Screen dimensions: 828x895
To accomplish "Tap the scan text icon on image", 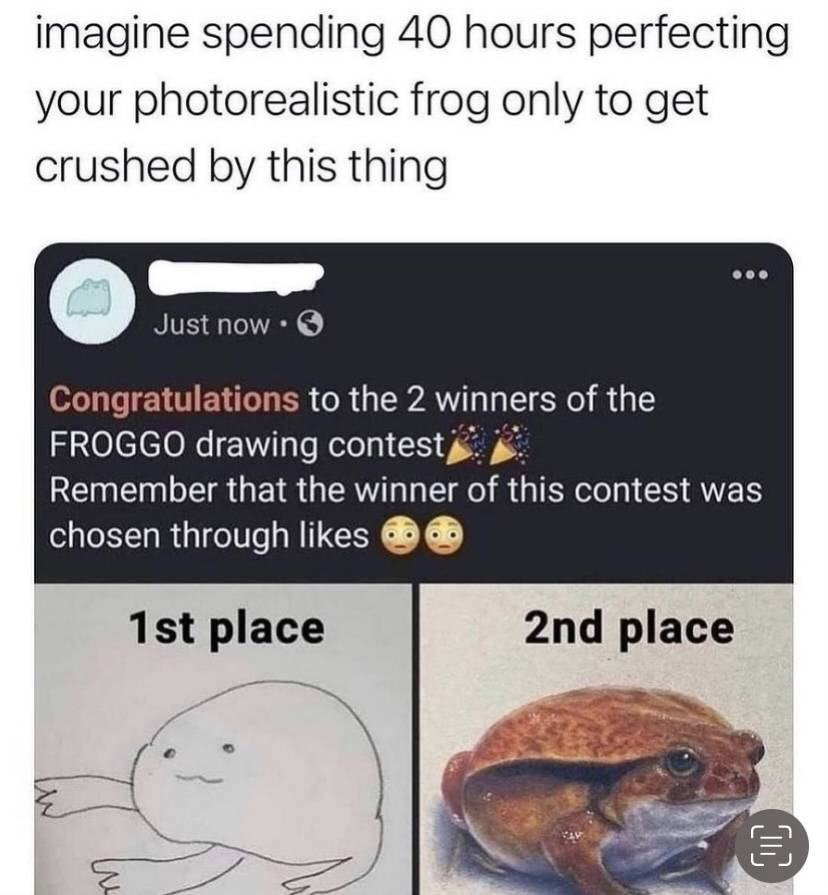I will (x=772, y=845).
